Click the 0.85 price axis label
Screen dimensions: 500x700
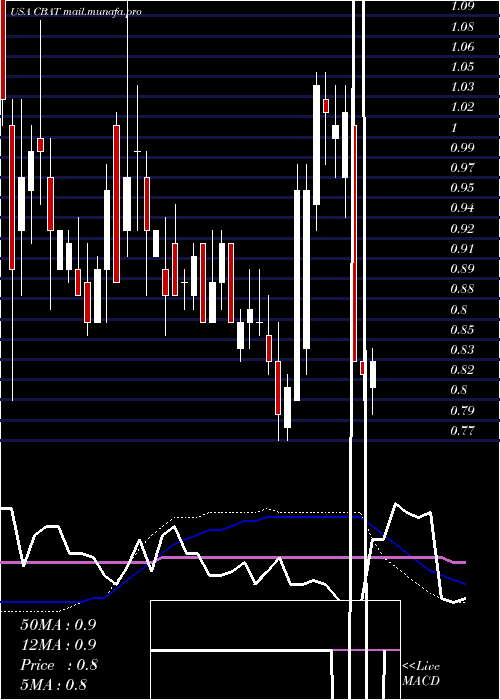click(462, 330)
